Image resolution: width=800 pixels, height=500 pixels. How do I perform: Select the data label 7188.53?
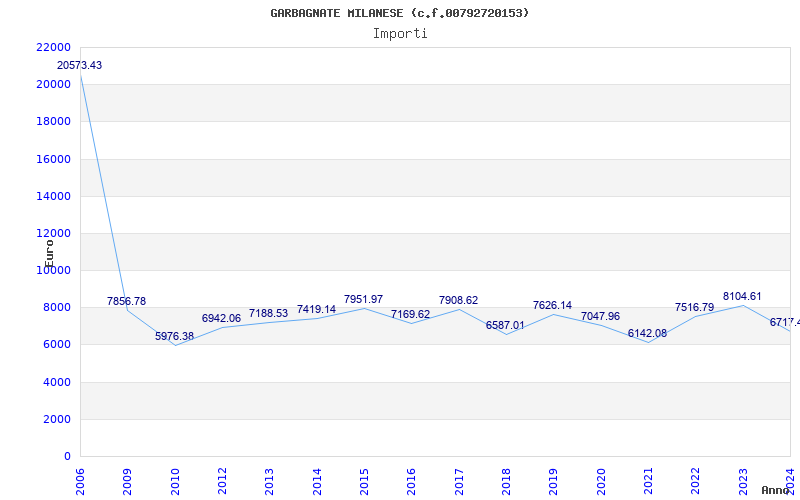(x=268, y=313)
